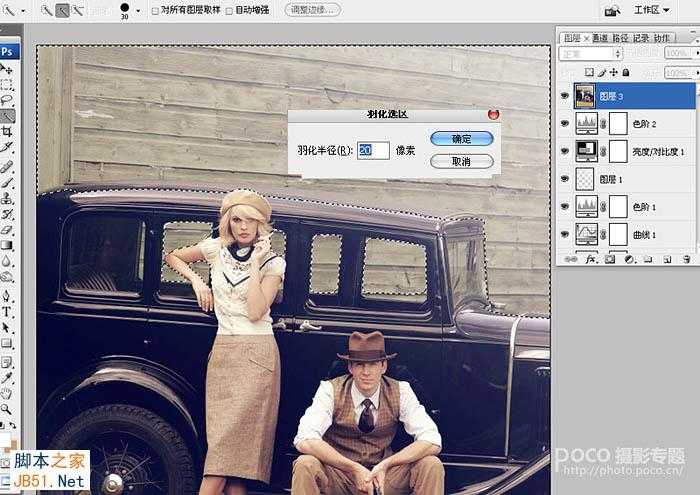The image size is (700, 495).
Task: Select the Brush tool
Action: point(7,183)
